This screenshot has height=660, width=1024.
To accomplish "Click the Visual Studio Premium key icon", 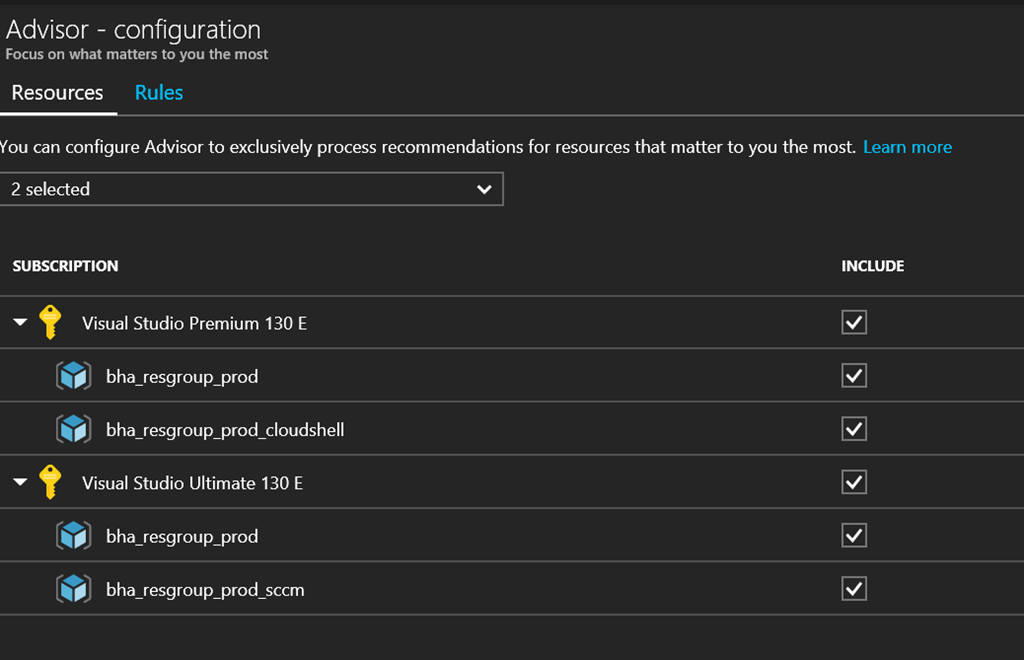I will 50,322.
